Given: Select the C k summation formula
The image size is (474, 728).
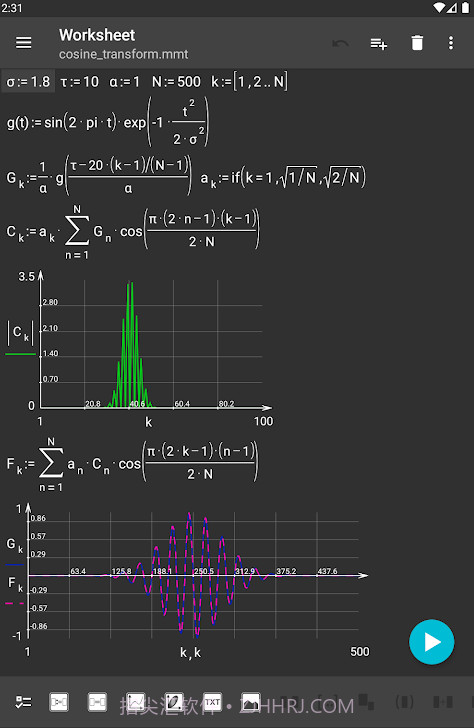Looking at the screenshot, I should [x=133, y=231].
